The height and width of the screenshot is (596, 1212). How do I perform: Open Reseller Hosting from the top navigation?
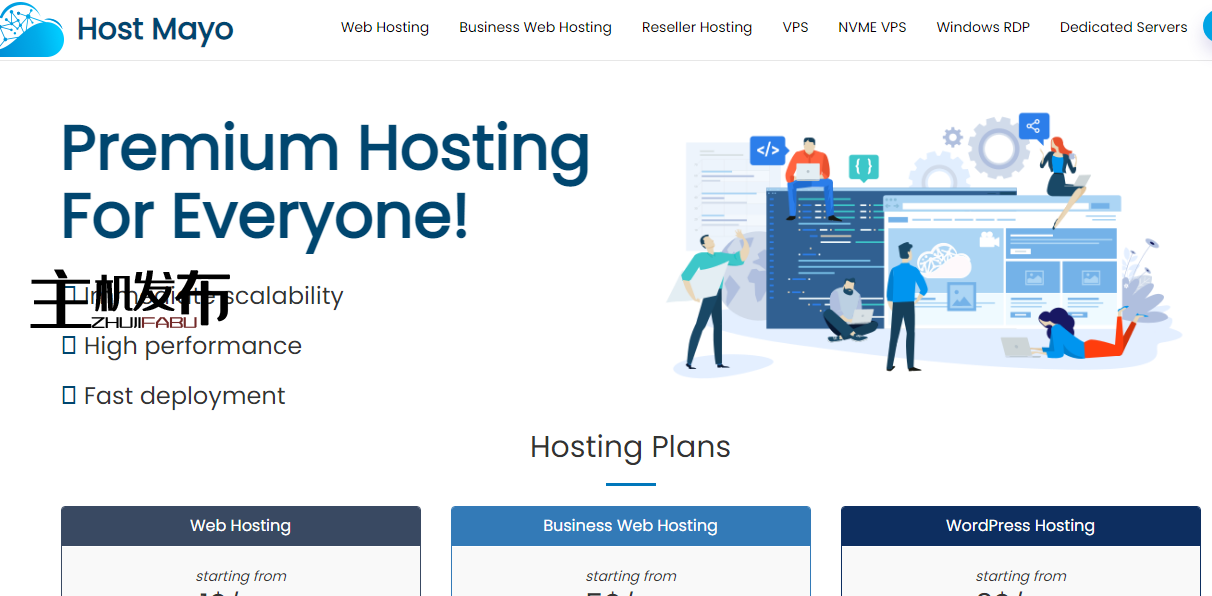[697, 27]
